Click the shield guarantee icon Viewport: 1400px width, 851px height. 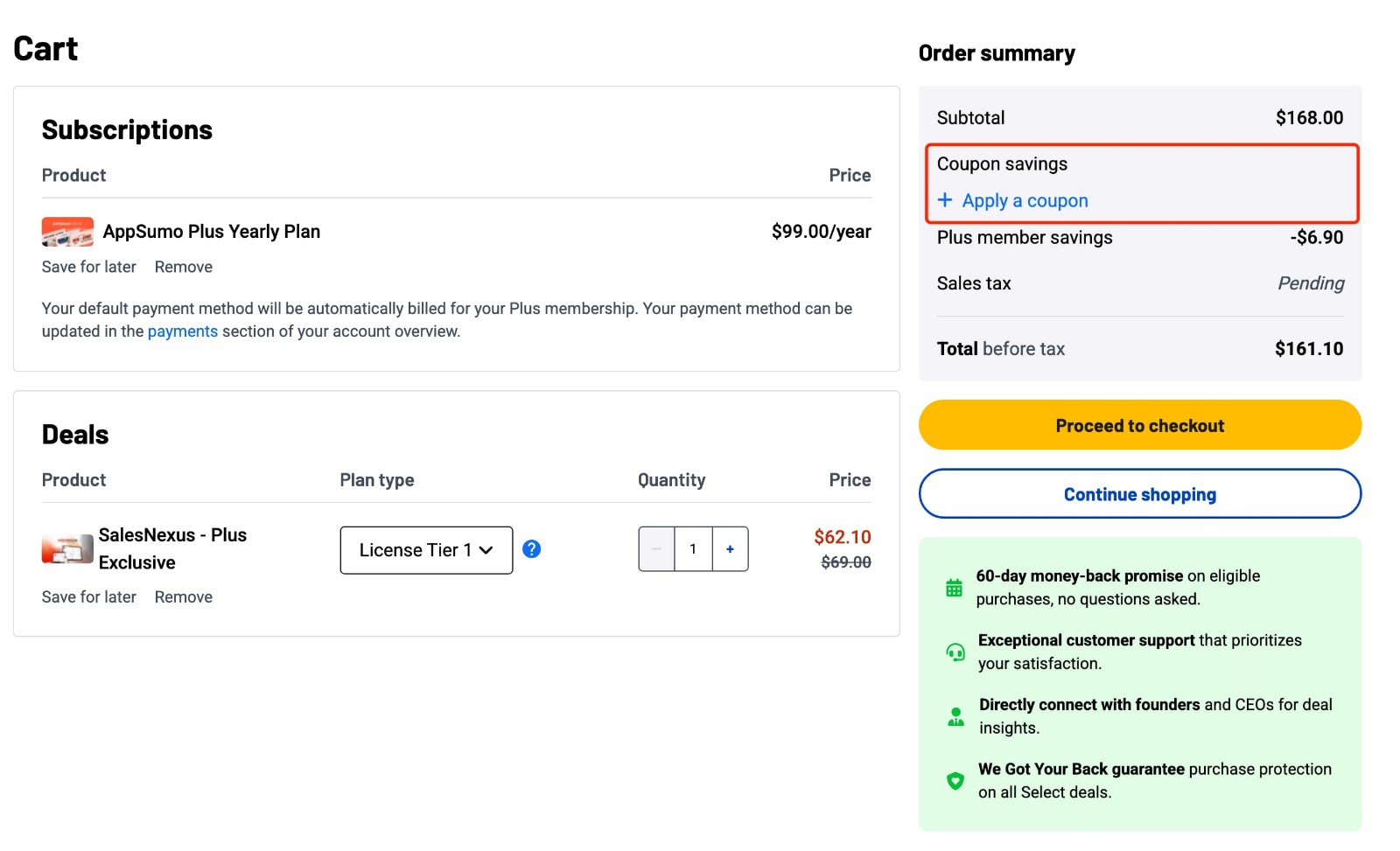955,780
